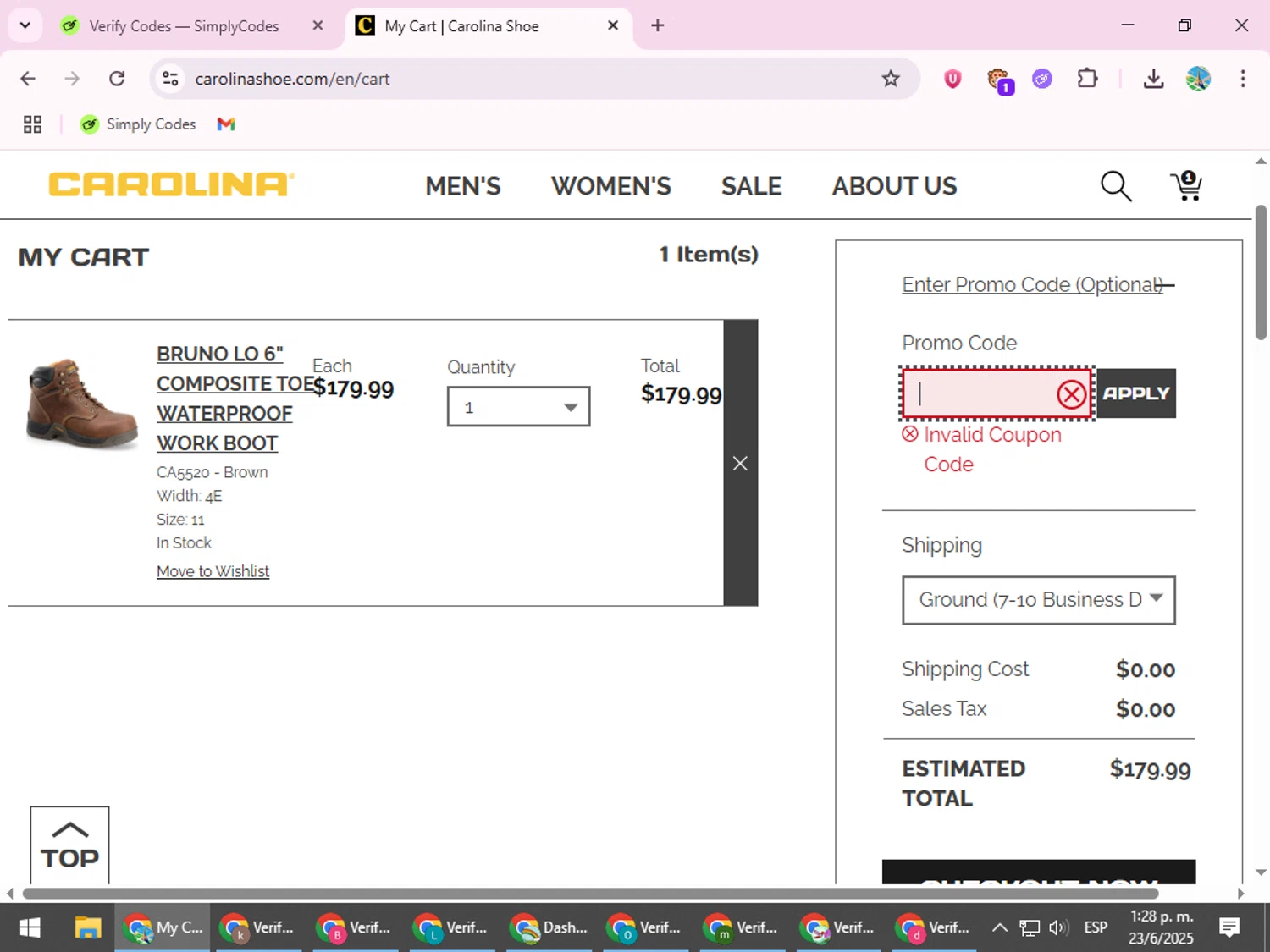Open the shopping cart icon in header

1187,186
